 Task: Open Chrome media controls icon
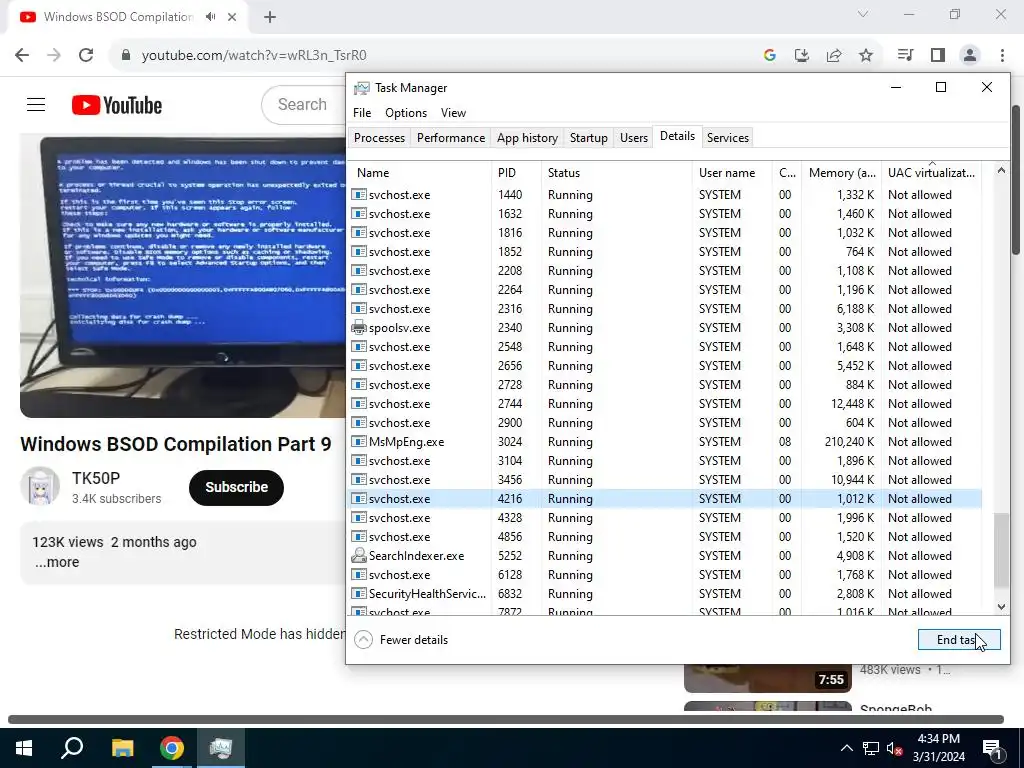(905, 56)
